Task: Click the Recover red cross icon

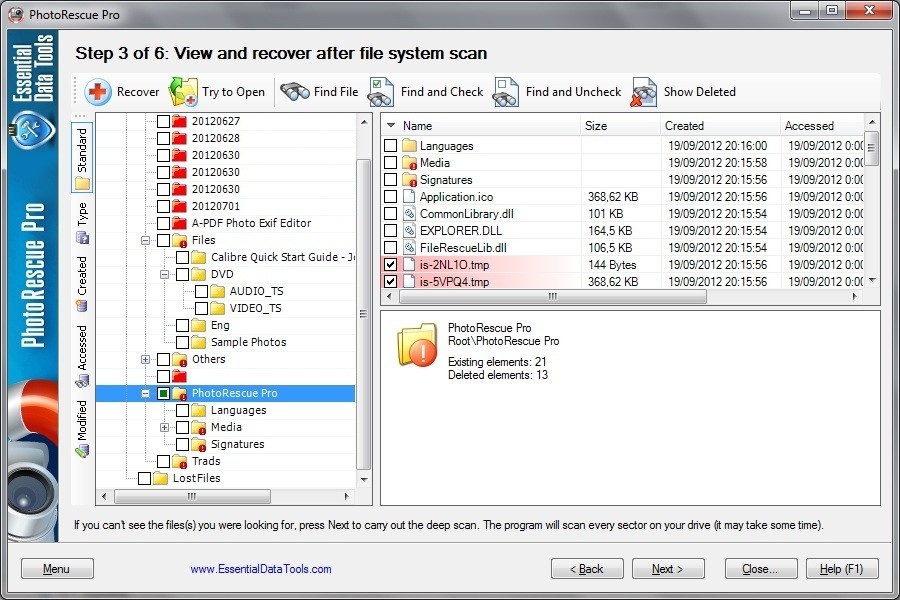Action: (x=98, y=92)
